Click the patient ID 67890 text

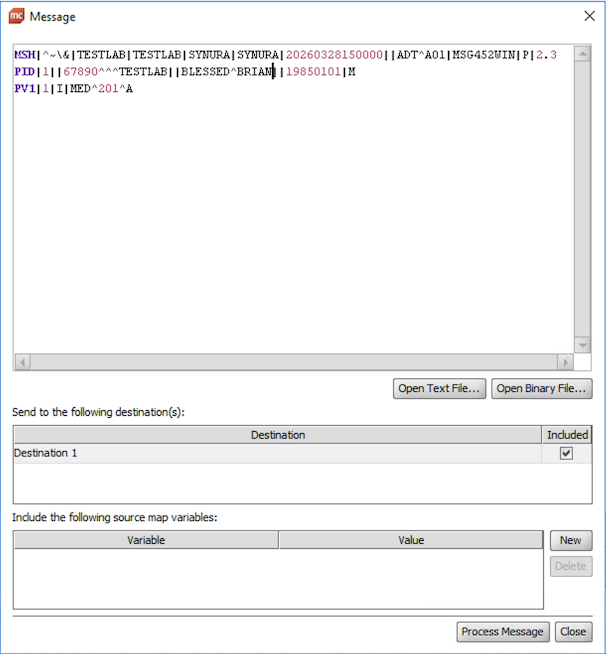[80, 72]
